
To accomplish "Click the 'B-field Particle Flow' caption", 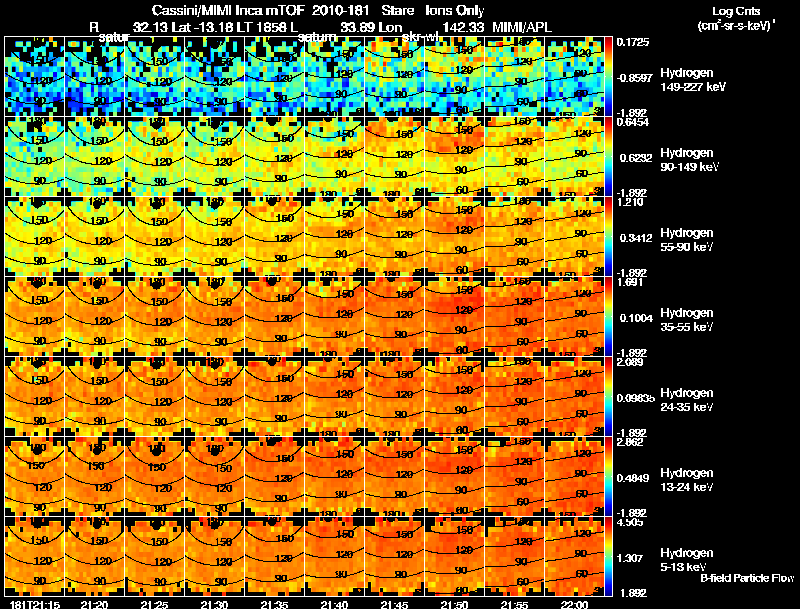I will point(747,578).
